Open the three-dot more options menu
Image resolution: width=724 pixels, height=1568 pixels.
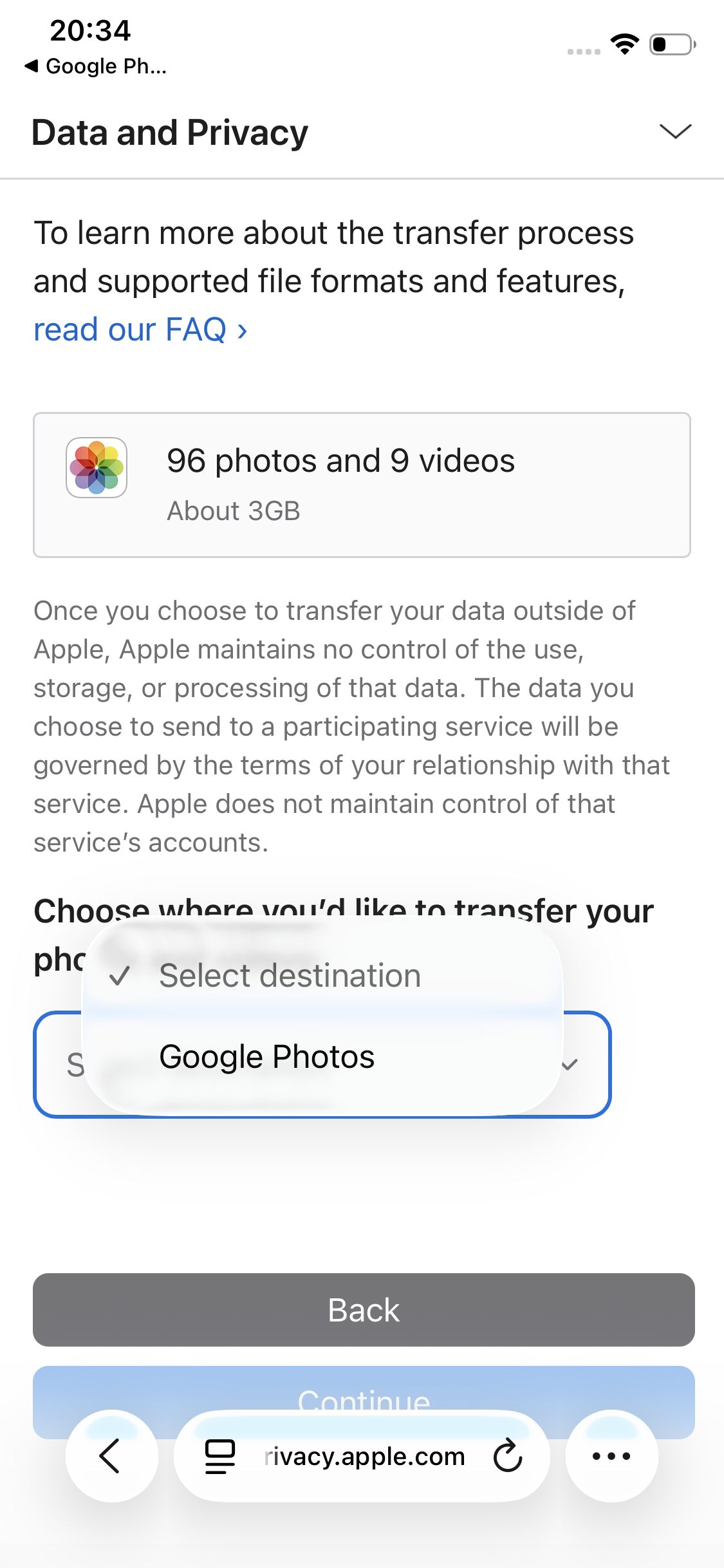611,1456
